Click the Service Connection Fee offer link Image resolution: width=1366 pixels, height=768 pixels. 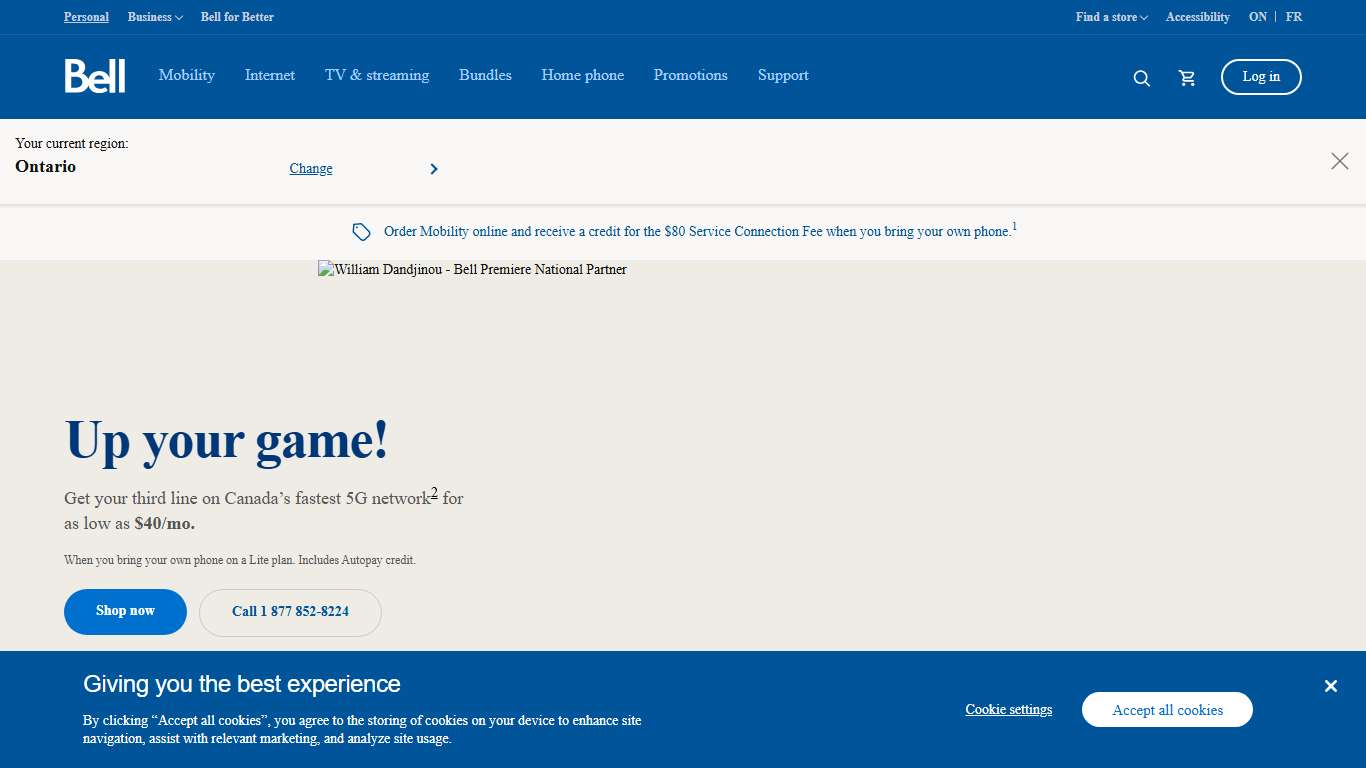pos(698,231)
